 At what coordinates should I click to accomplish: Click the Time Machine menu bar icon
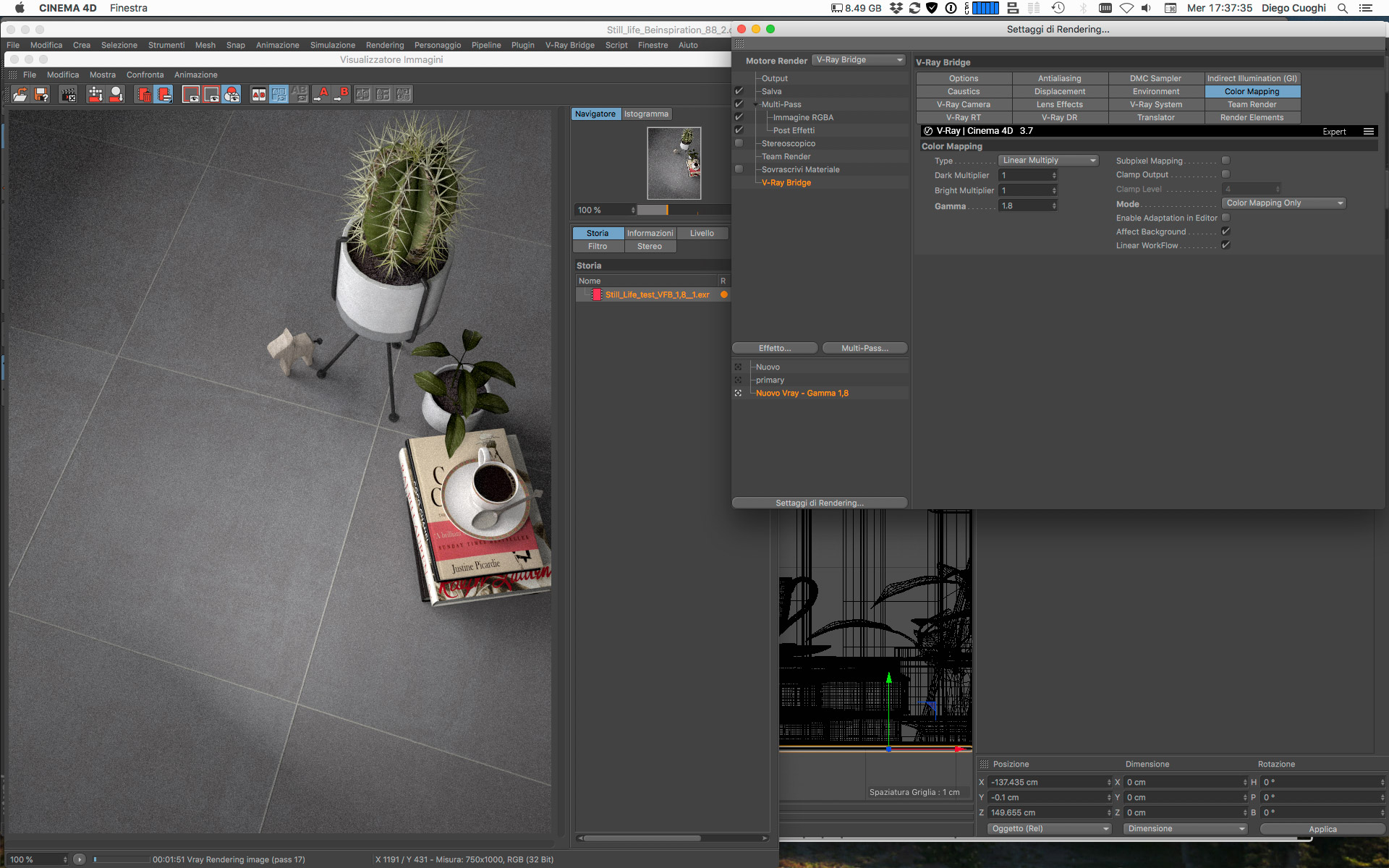pyautogui.click(x=1058, y=8)
